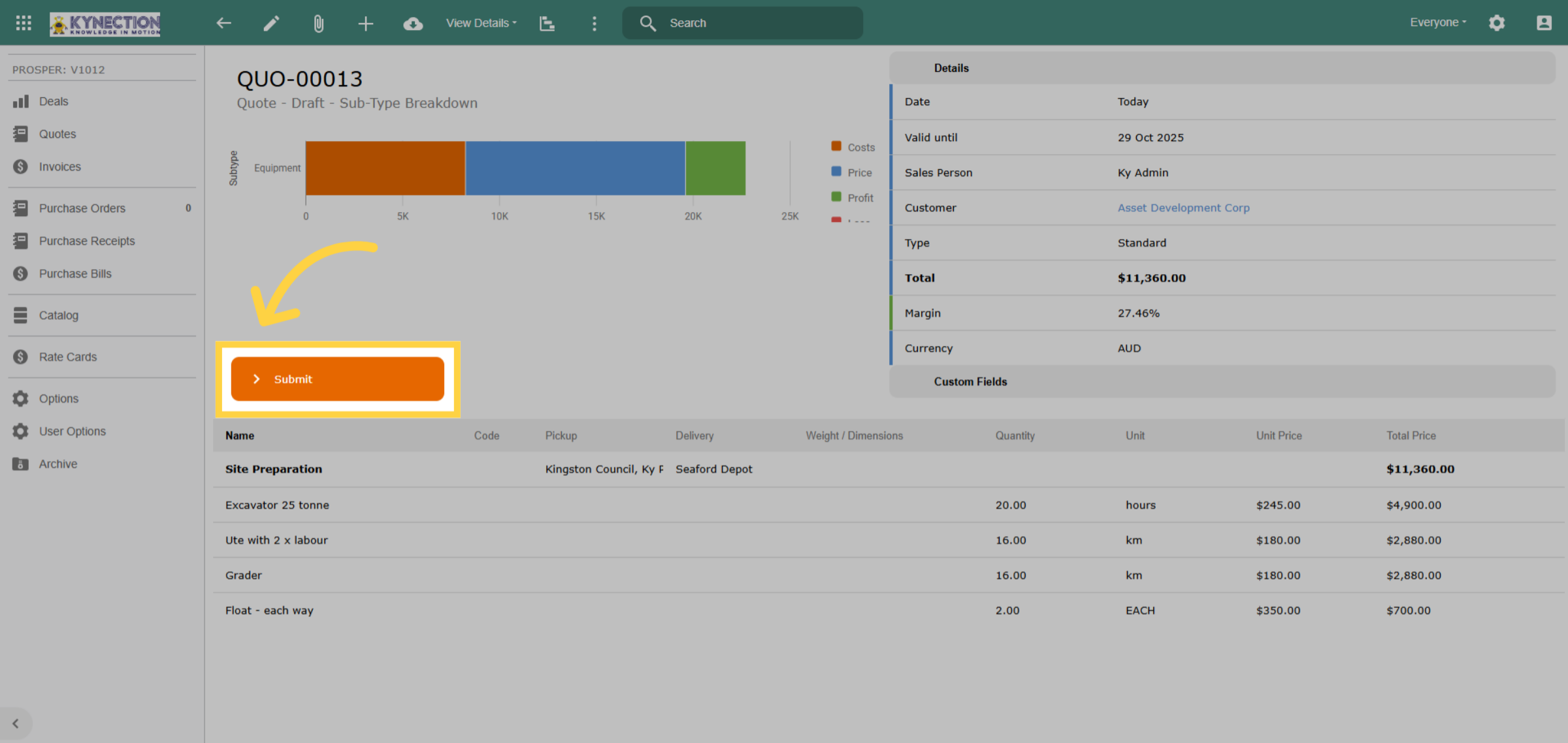This screenshot has height=743, width=1568.
Task: Toggle the Costs legend swatch
Action: pyautogui.click(x=836, y=146)
